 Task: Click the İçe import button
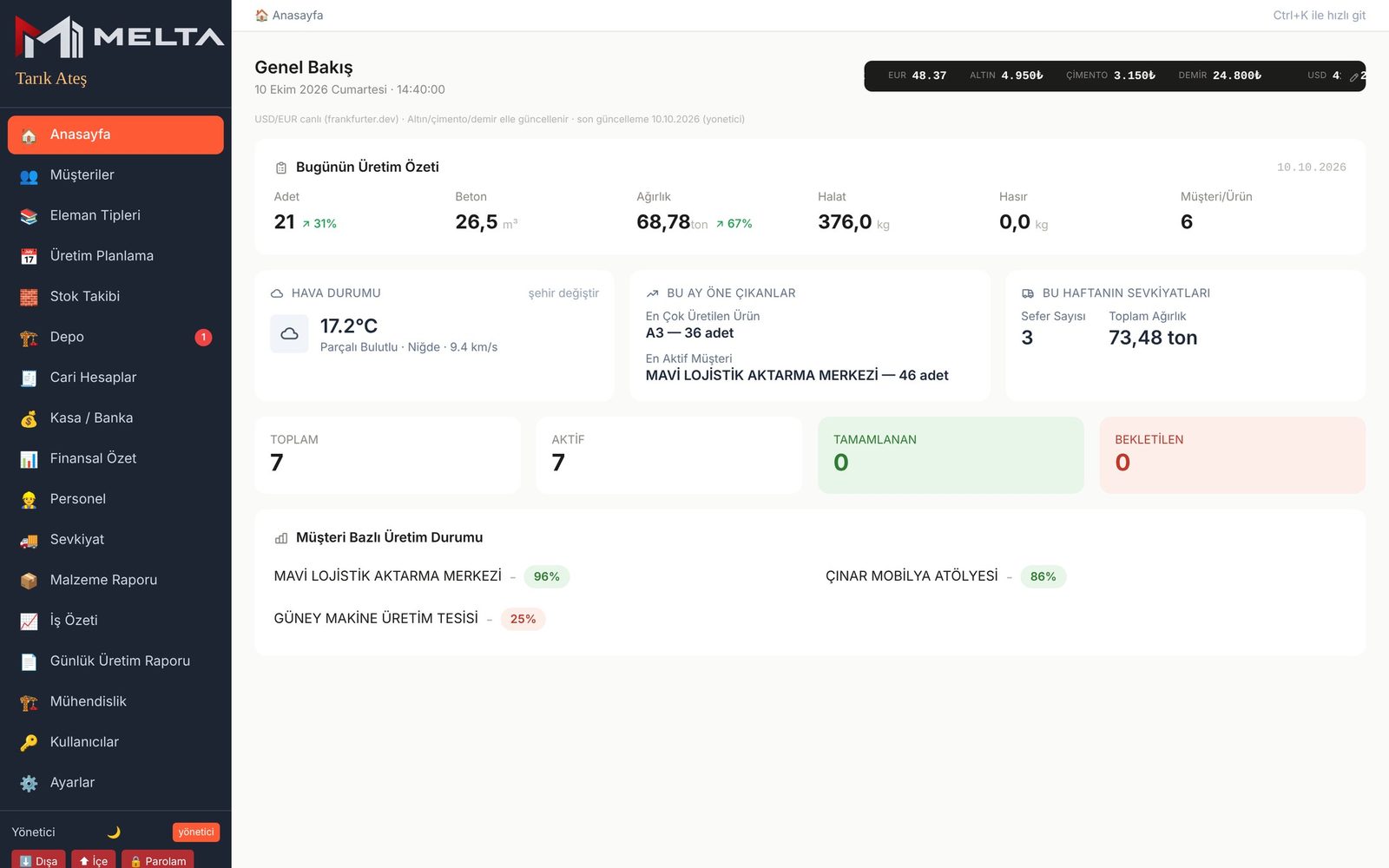(x=93, y=860)
